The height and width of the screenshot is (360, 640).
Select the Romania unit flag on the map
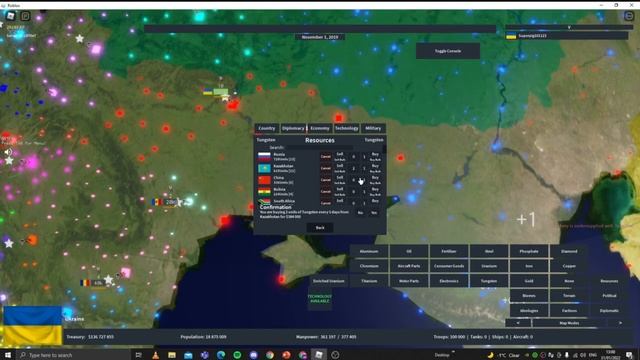pos(85,282)
